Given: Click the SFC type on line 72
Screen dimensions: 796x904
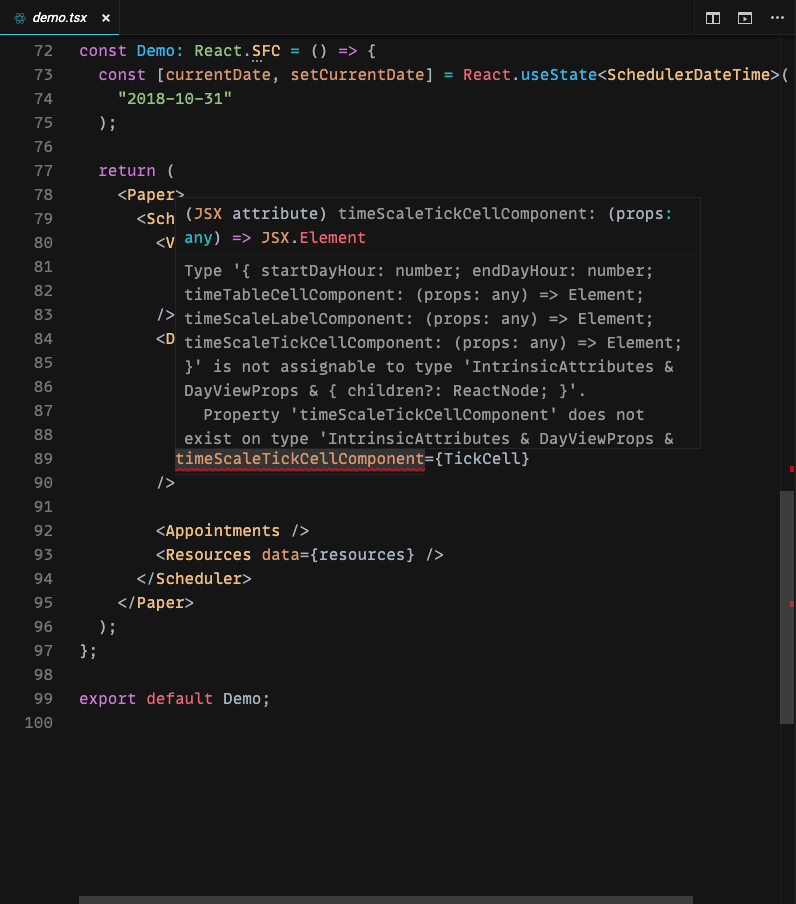Looking at the screenshot, I should [266, 51].
